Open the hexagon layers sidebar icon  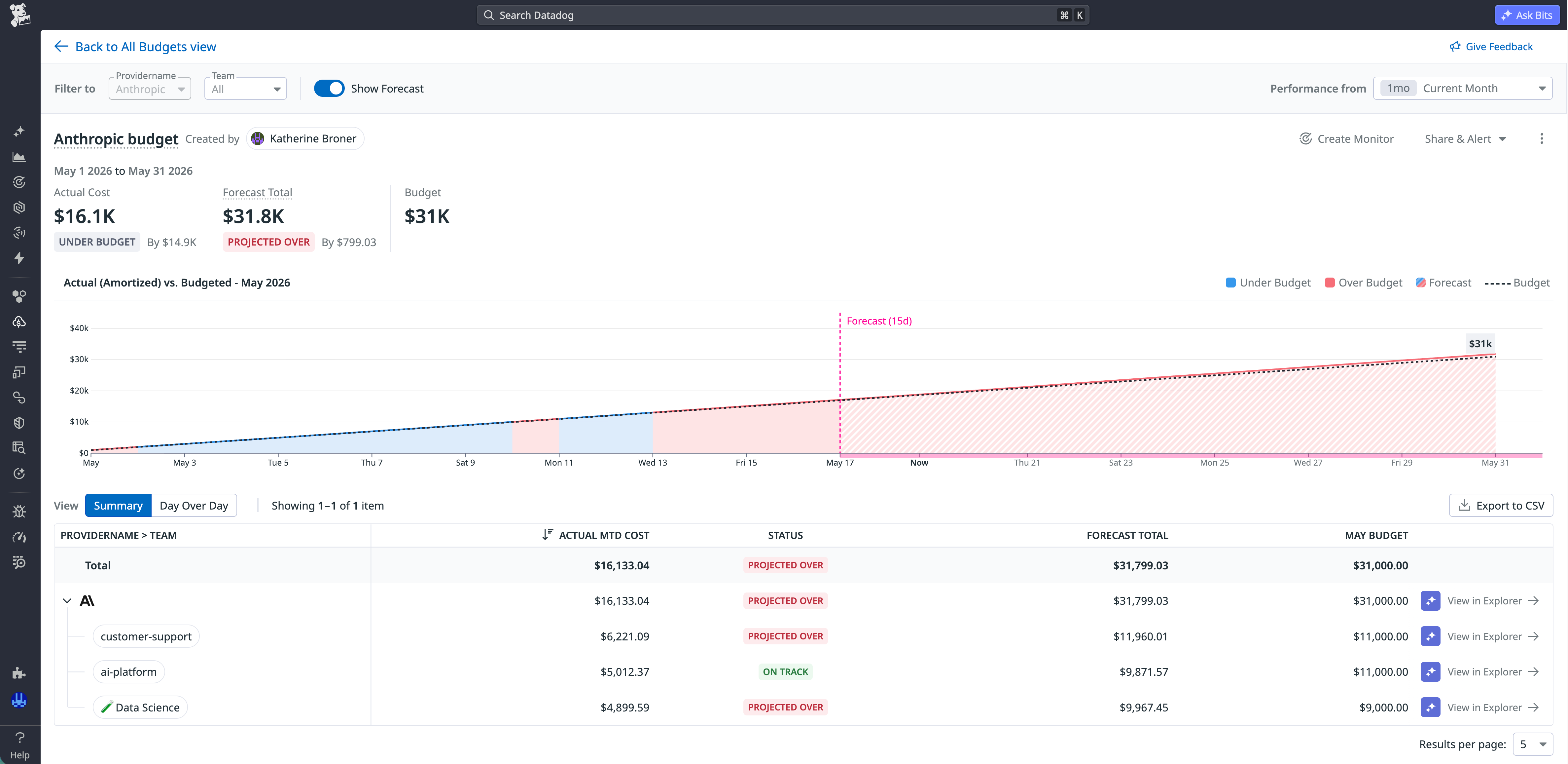point(19,208)
